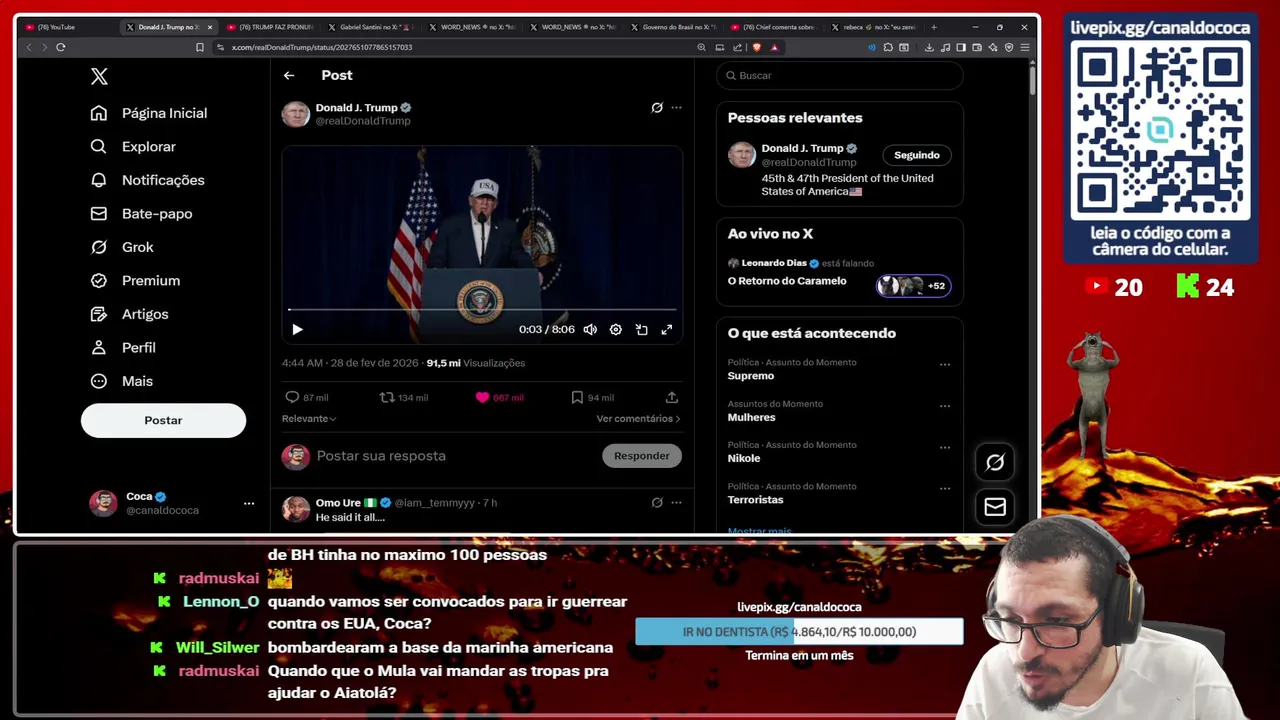
Task: Play the video in Trump's post
Action: pos(297,329)
